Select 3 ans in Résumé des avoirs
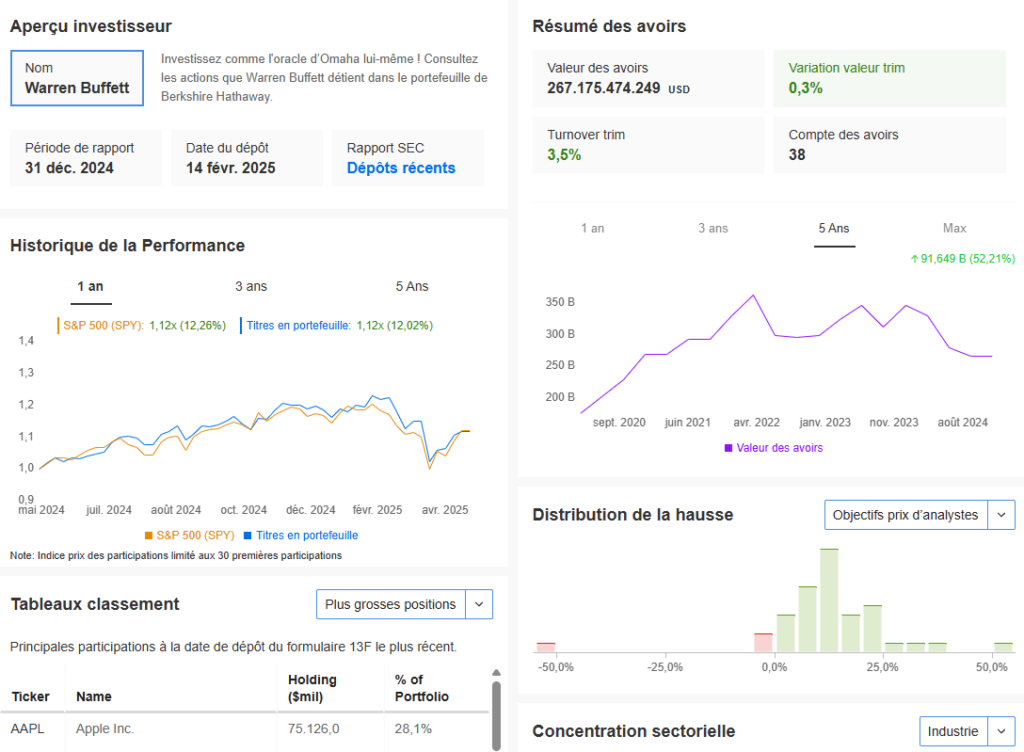The width and height of the screenshot is (1024, 752). click(713, 229)
